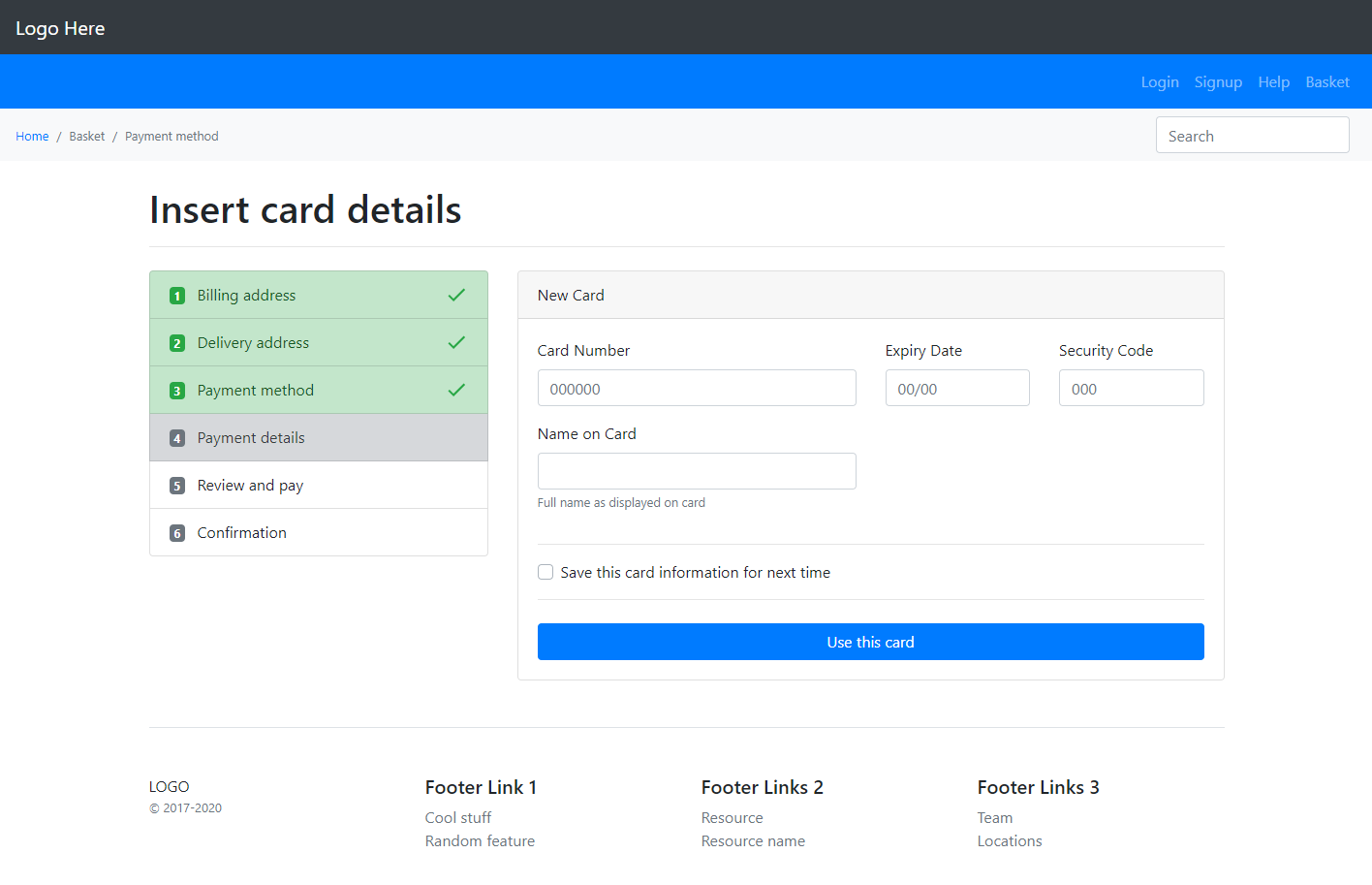Open the Login link in navbar

tap(1160, 82)
